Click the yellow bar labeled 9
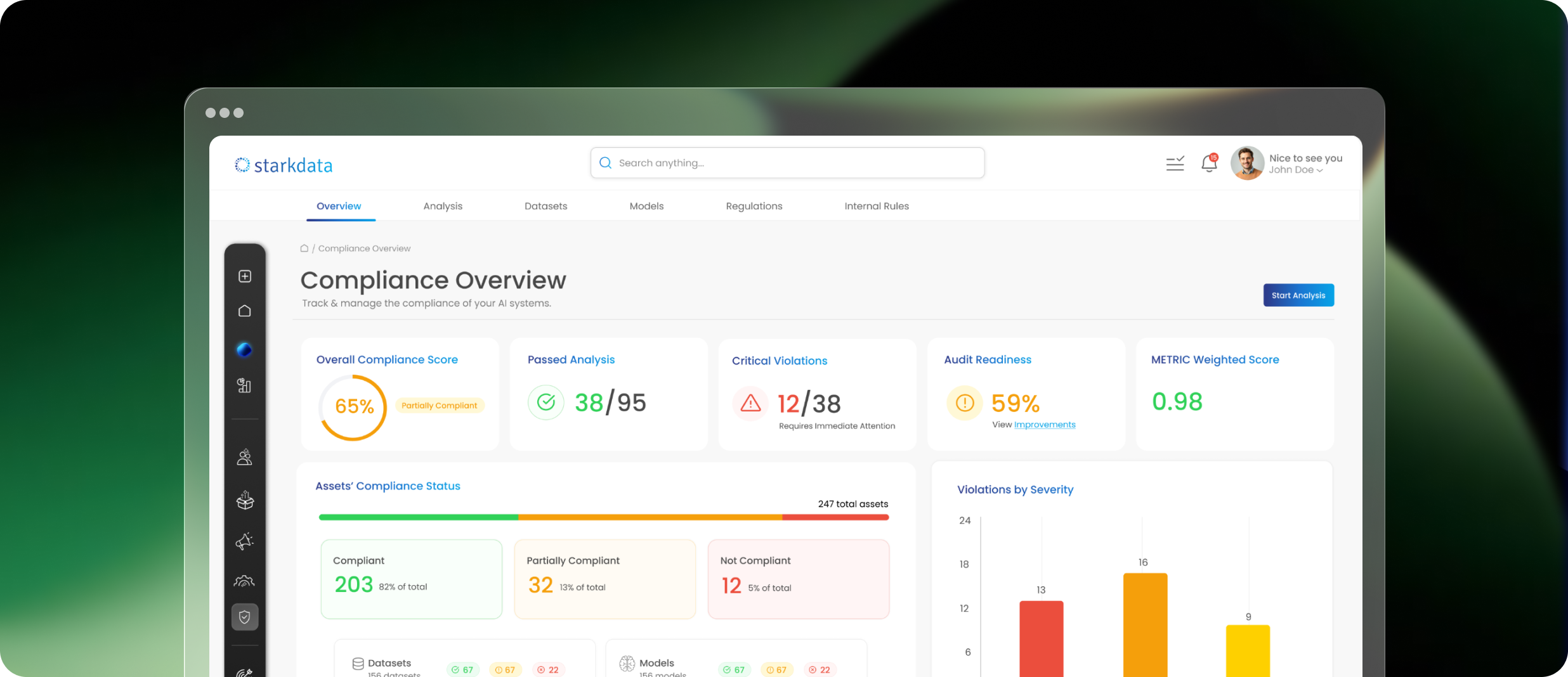Screen dimensions: 1568x677 click(x=1248, y=651)
